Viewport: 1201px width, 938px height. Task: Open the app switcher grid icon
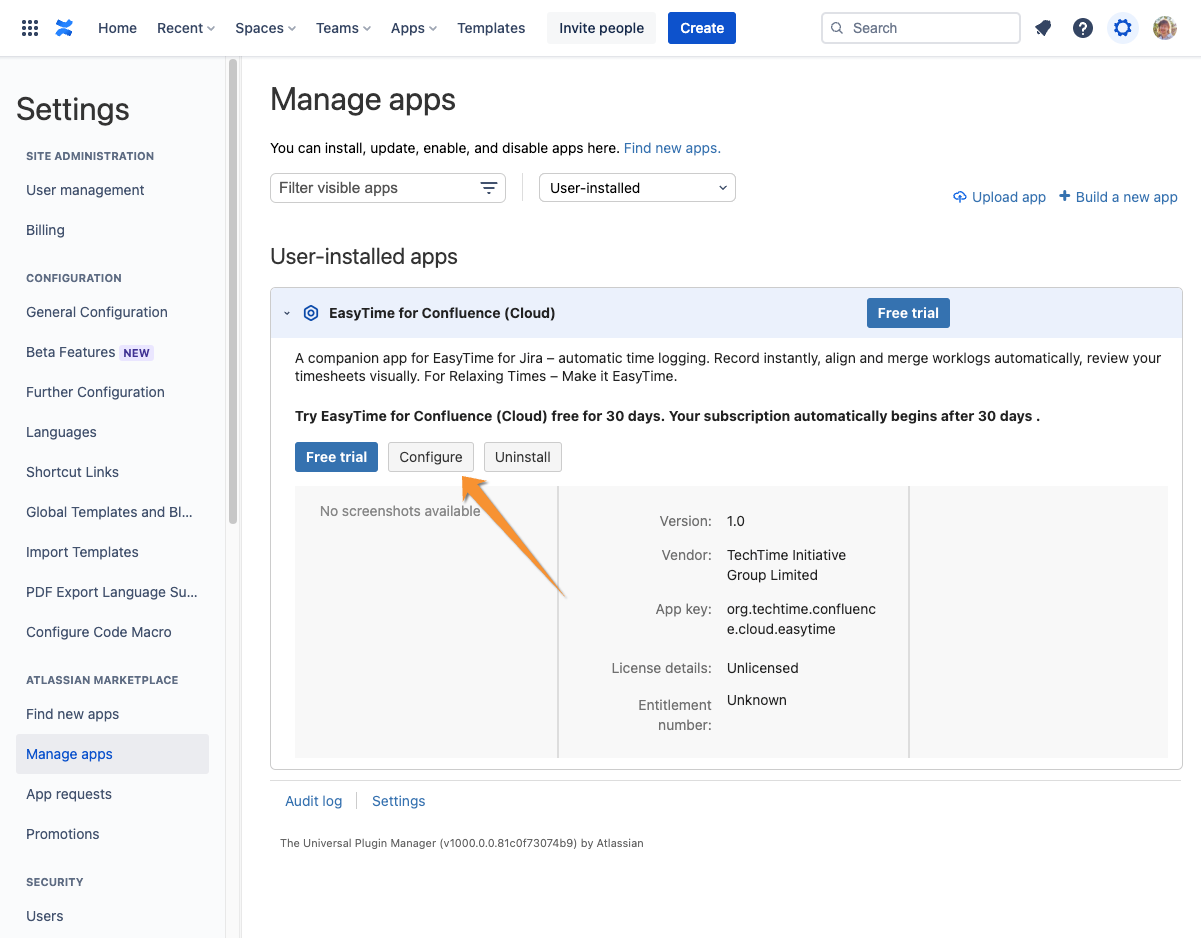click(30, 28)
